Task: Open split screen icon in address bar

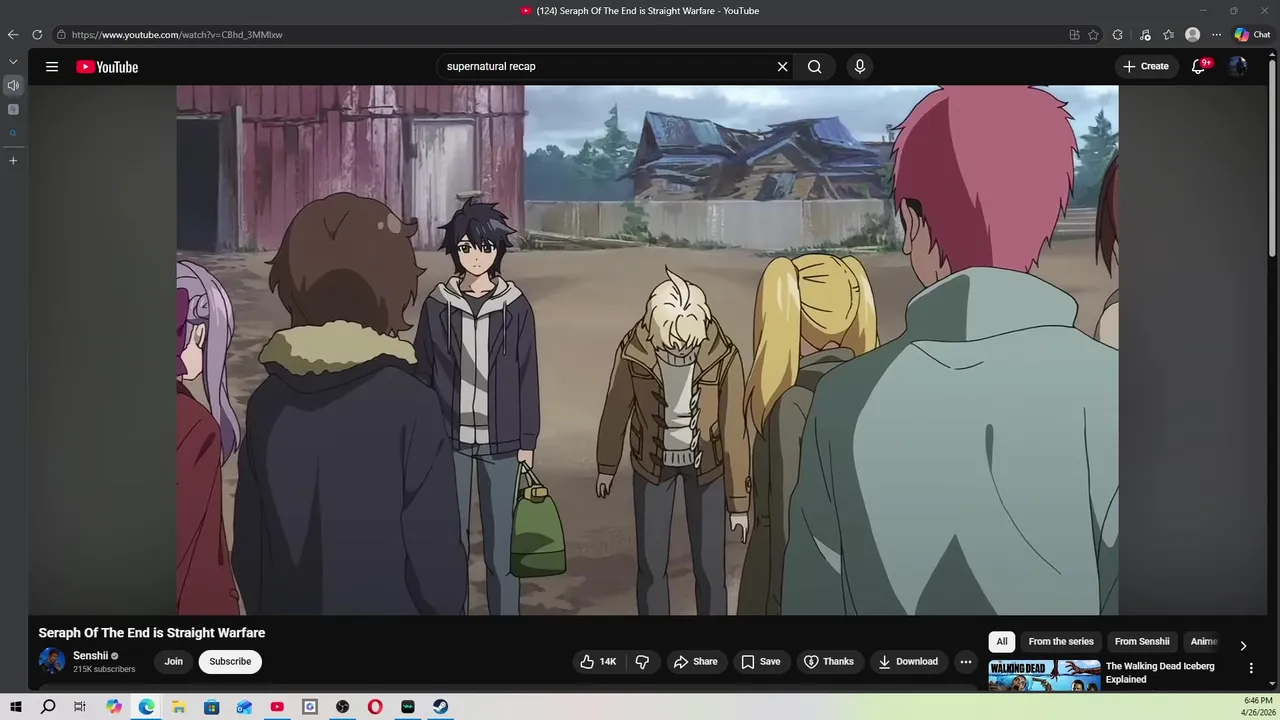Action: coord(1074,34)
